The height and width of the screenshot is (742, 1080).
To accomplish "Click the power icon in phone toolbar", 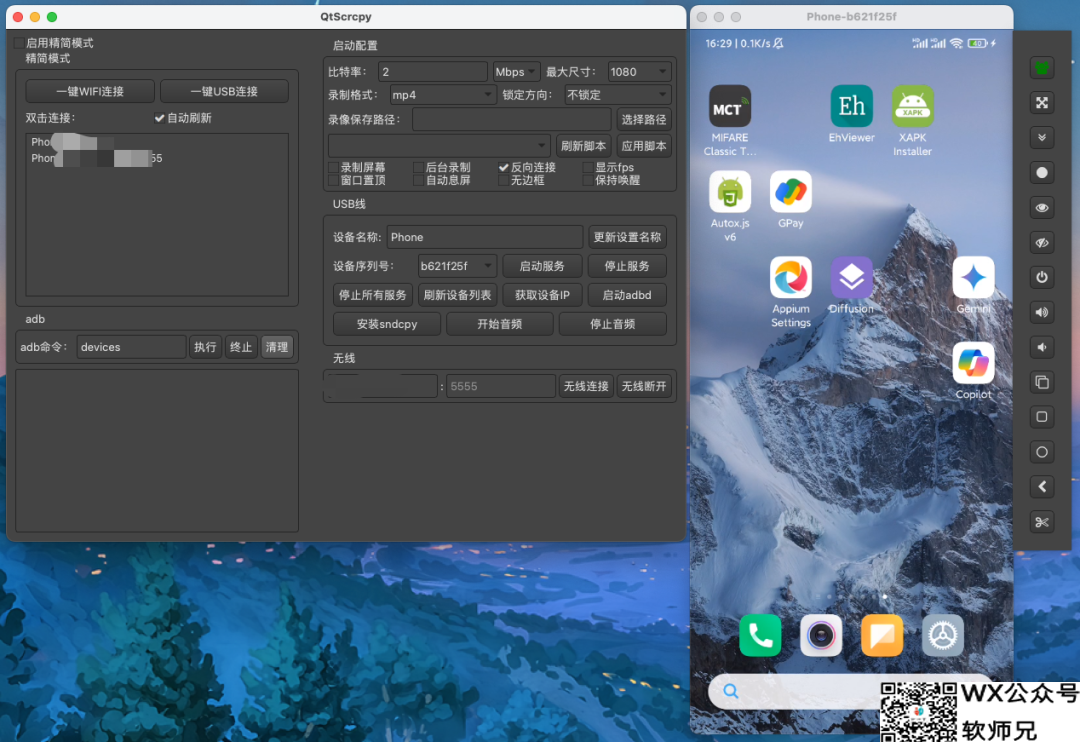I will 1041,278.
